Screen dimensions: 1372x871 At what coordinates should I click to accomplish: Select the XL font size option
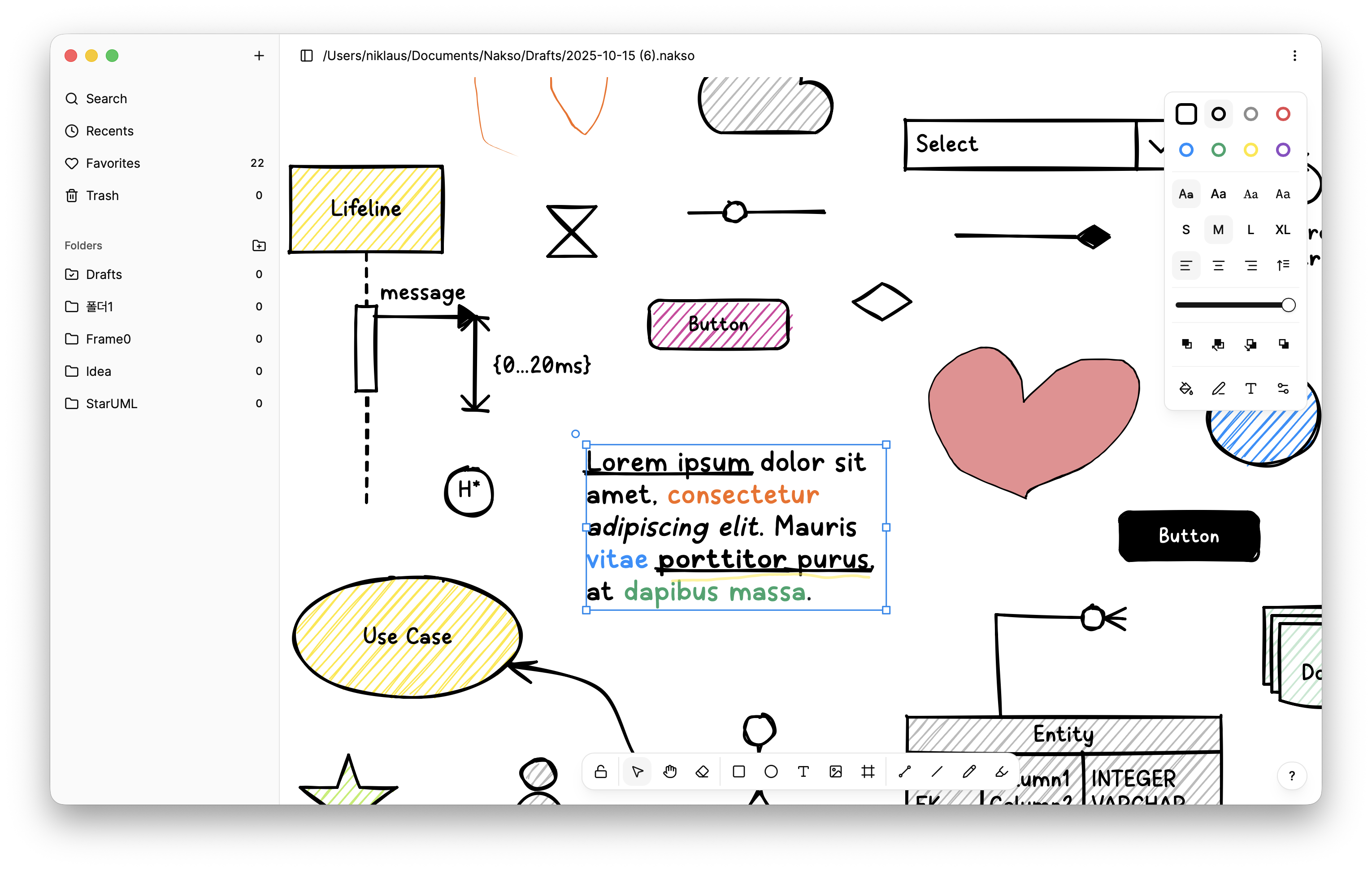(x=1282, y=230)
